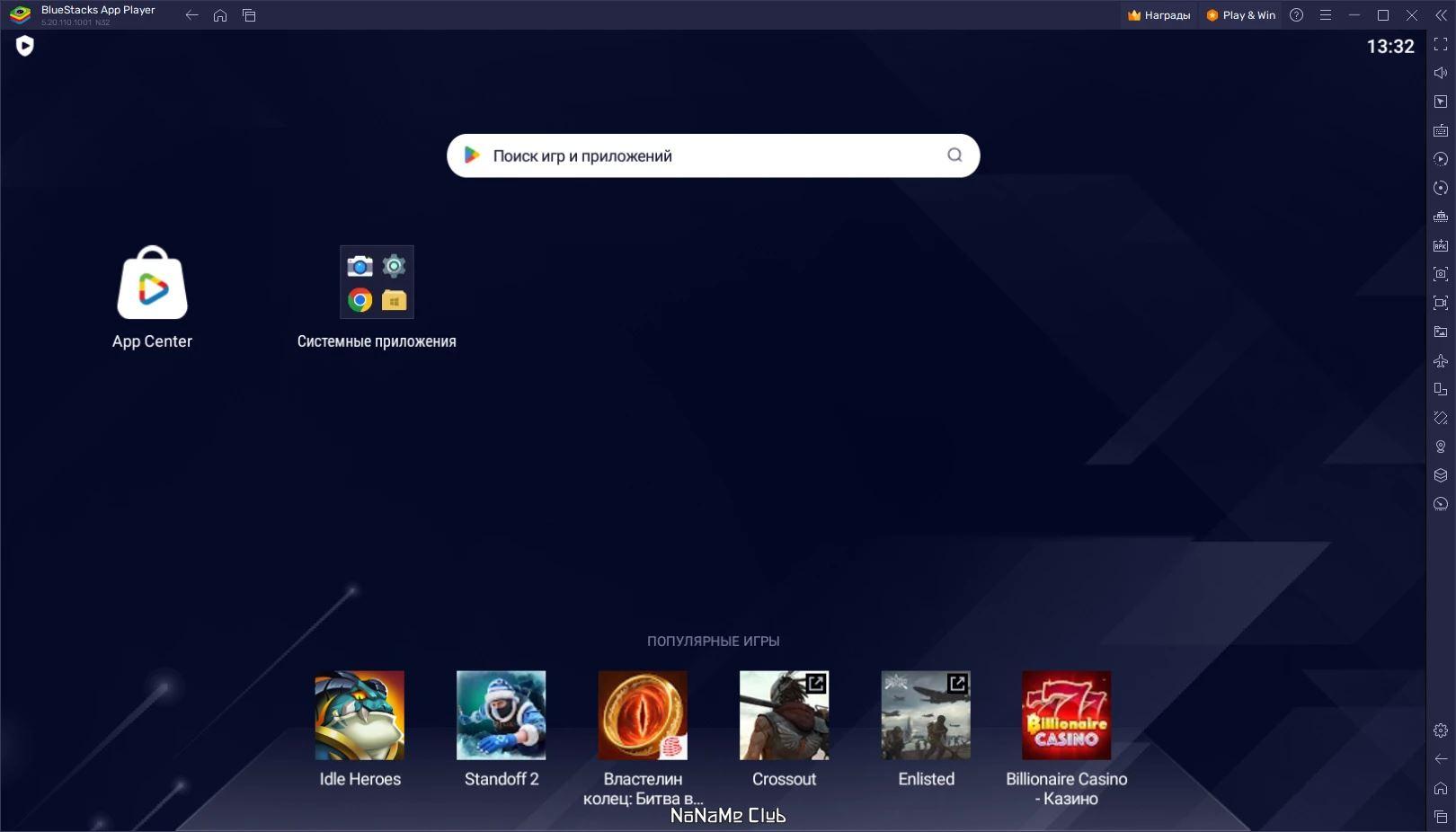Click the 'App Center' label text

(152, 341)
